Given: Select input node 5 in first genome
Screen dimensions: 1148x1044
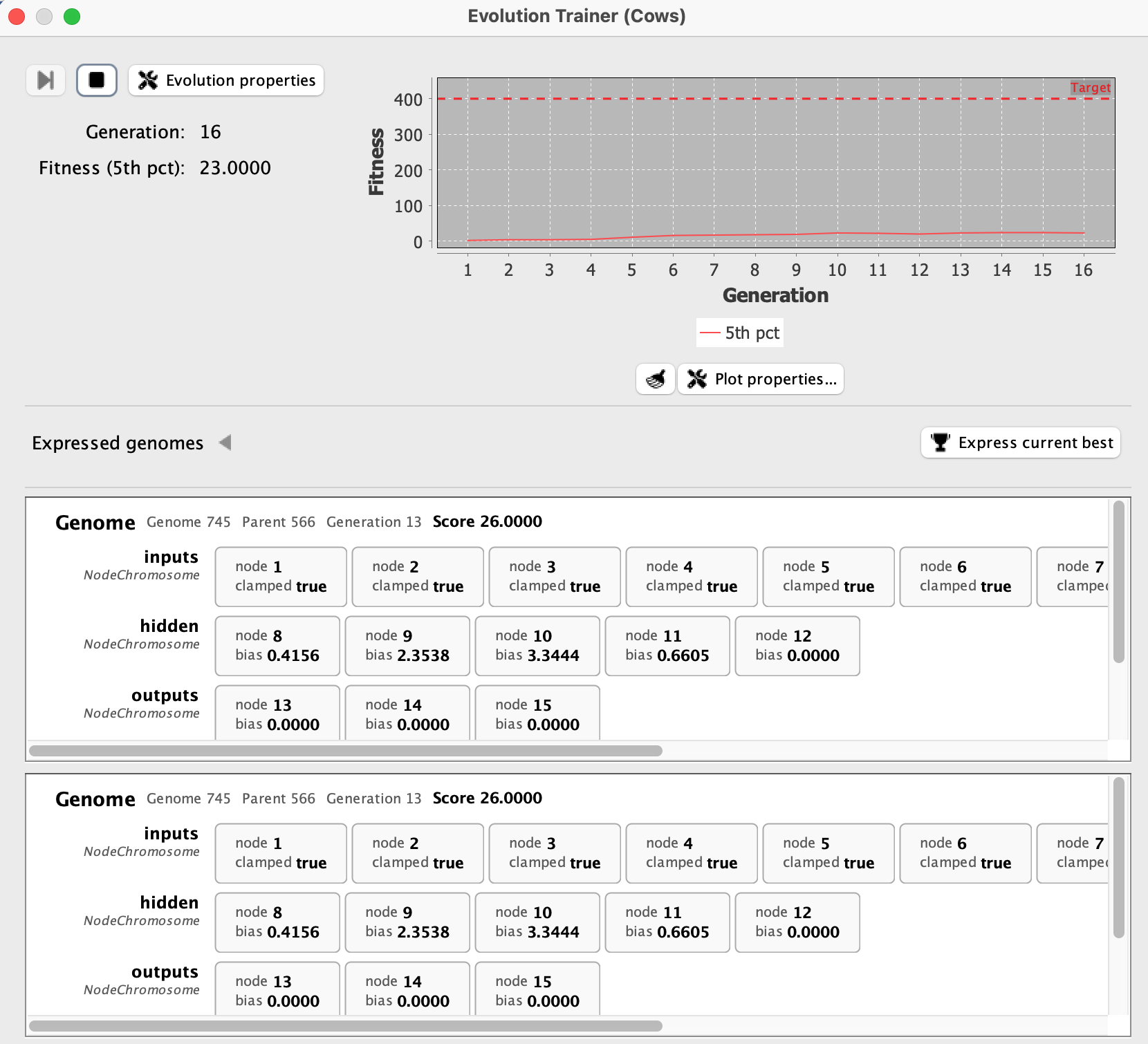Looking at the screenshot, I should [x=828, y=577].
